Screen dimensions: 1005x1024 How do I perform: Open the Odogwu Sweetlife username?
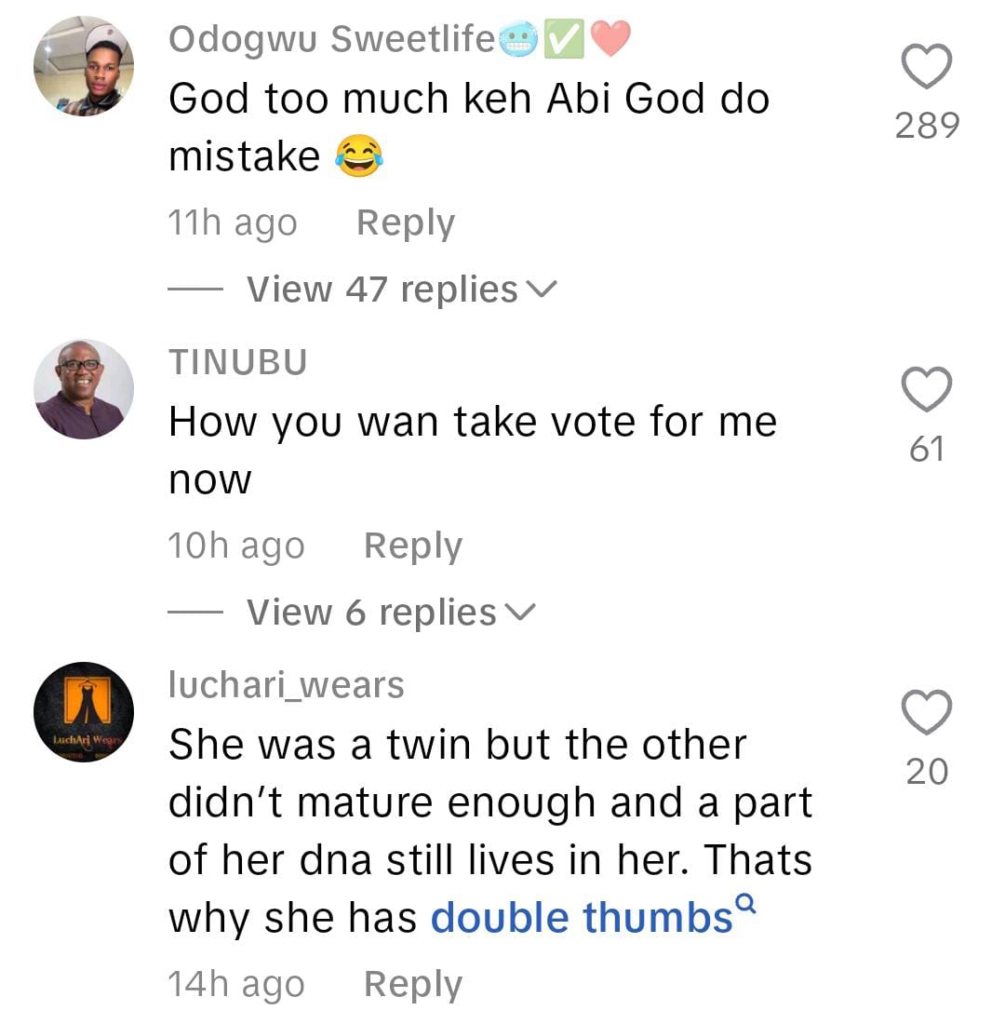click(332, 39)
